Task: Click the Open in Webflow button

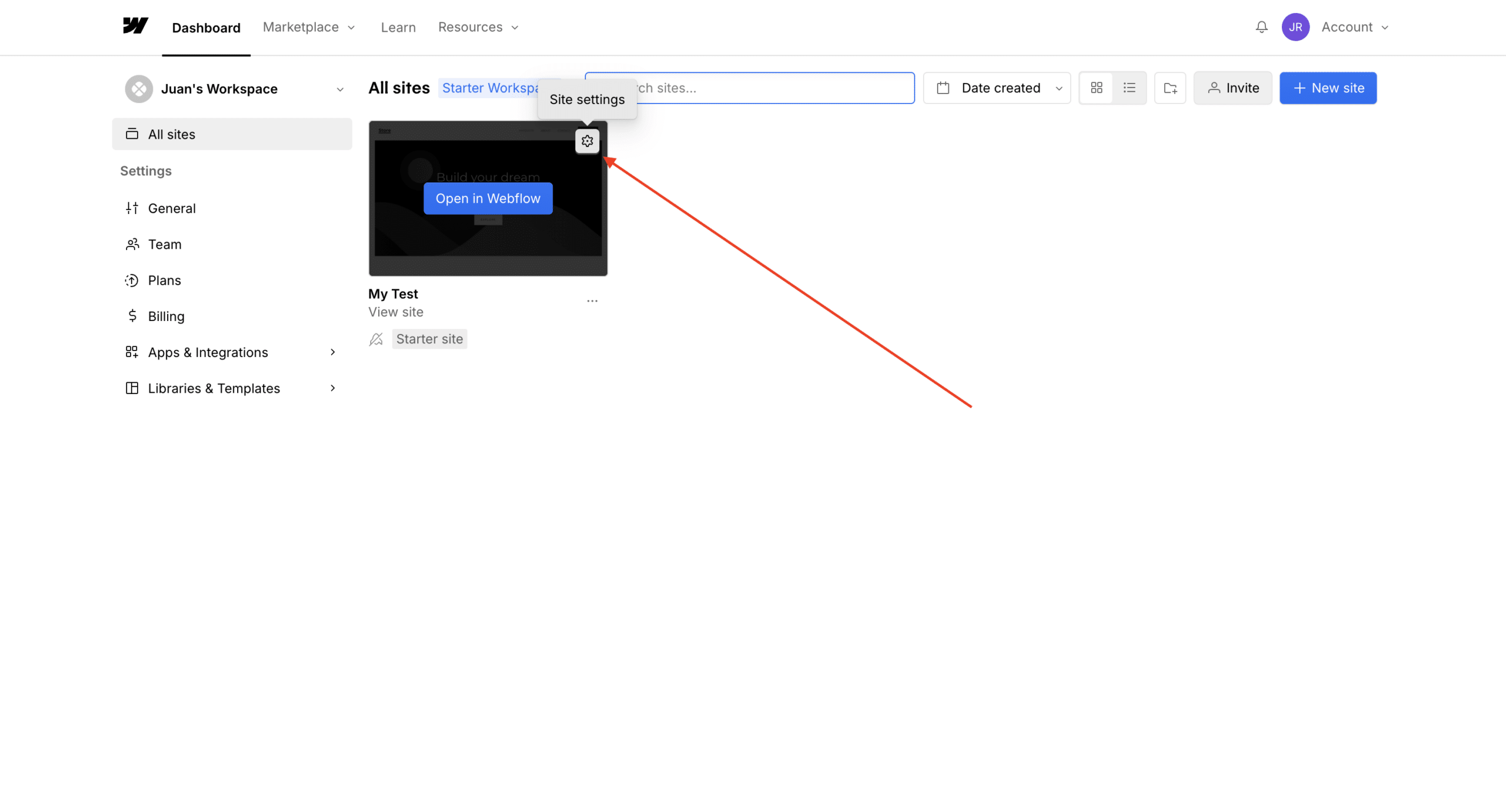Action: 487,198
